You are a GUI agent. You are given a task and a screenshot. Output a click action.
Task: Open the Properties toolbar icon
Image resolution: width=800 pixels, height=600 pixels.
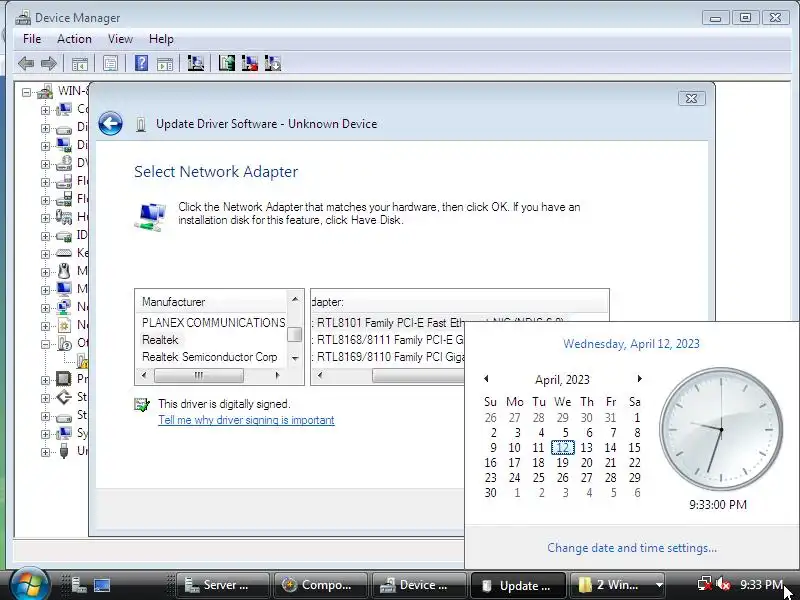coord(110,64)
